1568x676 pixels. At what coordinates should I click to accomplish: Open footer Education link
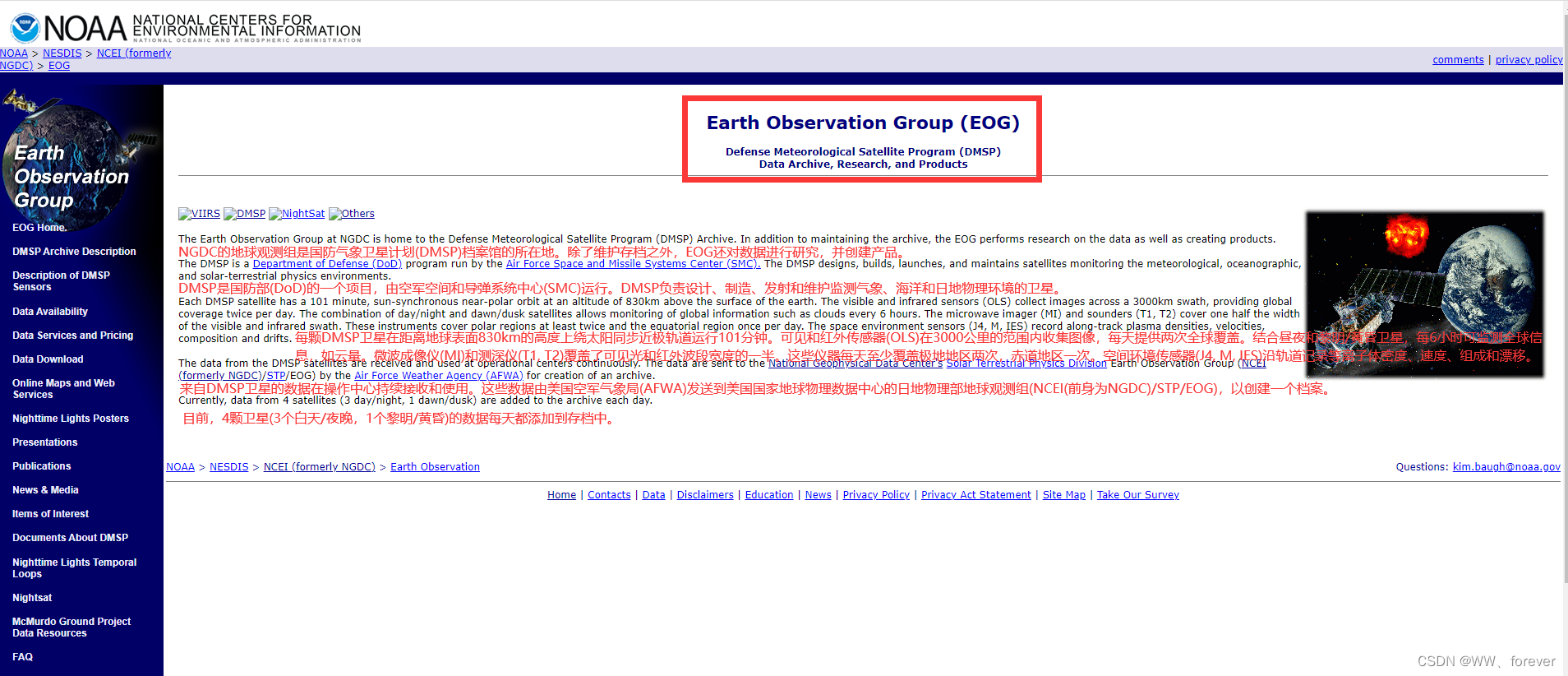click(769, 495)
